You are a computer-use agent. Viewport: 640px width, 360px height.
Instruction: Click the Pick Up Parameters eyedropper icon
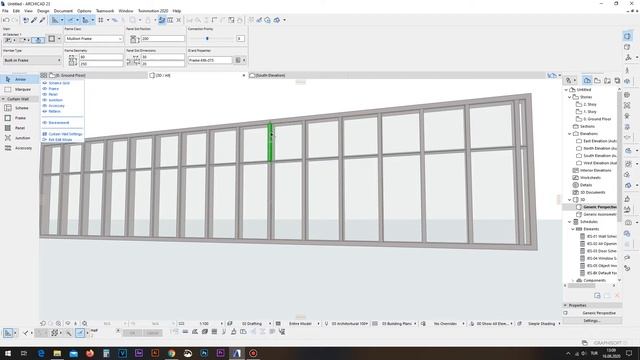click(x=34, y=20)
